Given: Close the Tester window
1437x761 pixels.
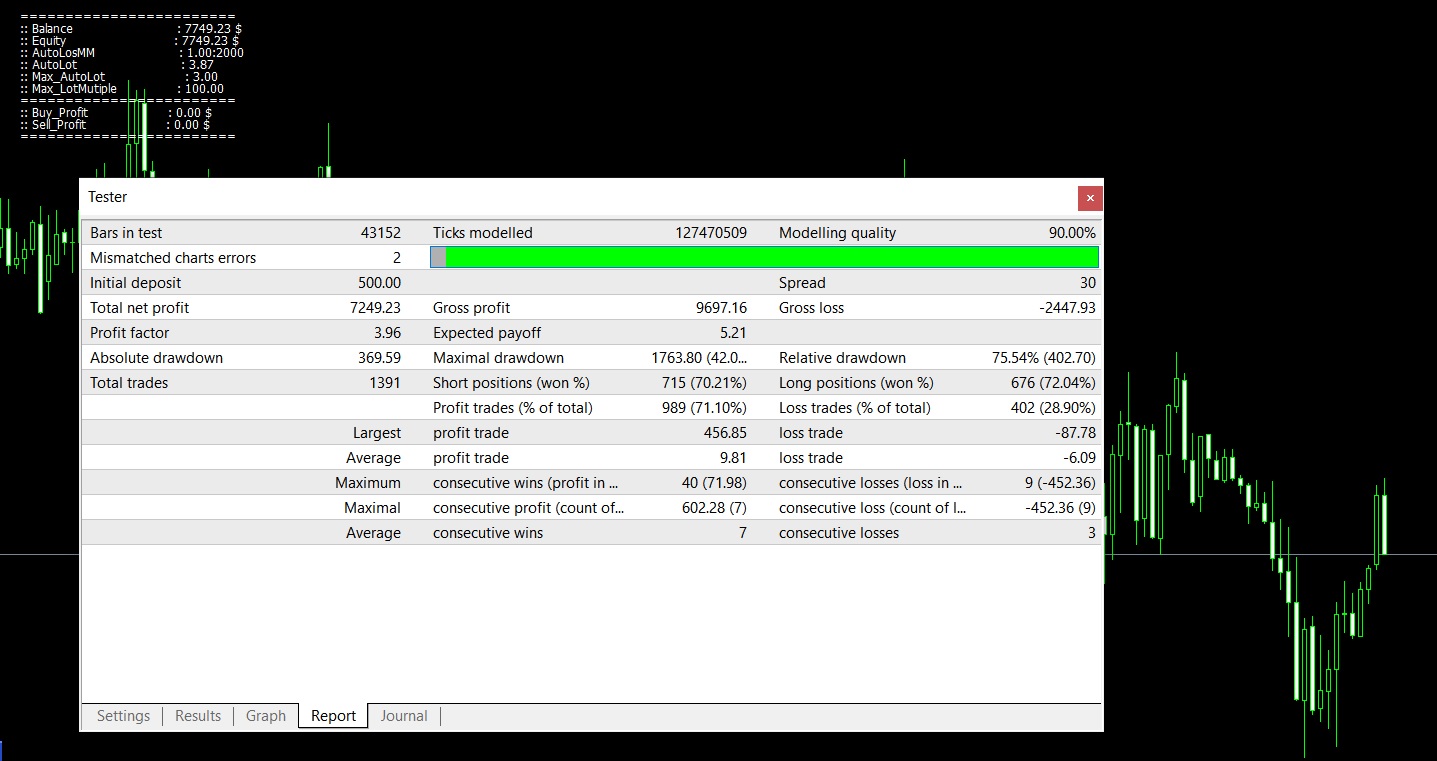Looking at the screenshot, I should tap(1090, 198).
